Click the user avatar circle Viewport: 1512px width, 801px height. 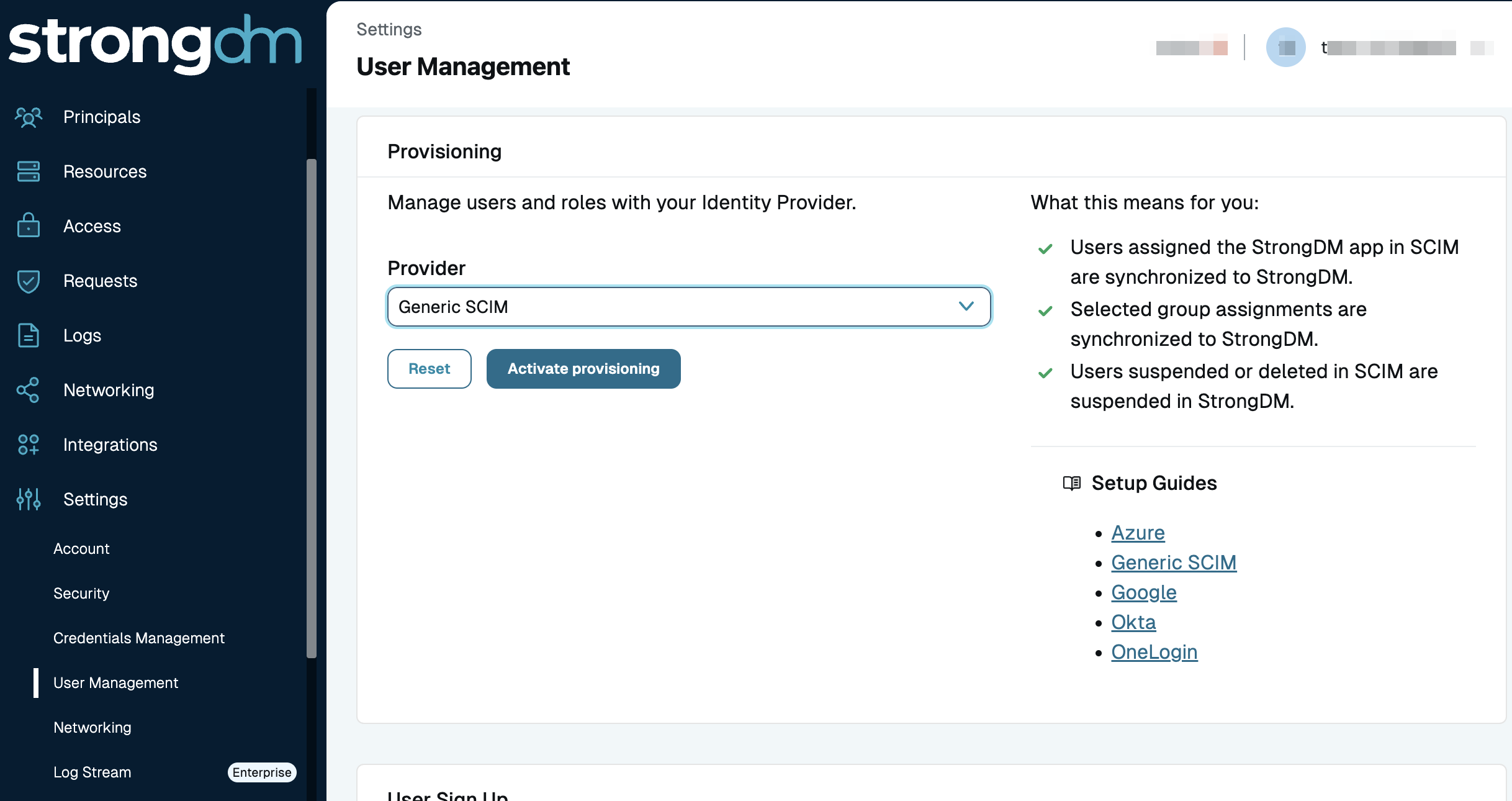1285,47
